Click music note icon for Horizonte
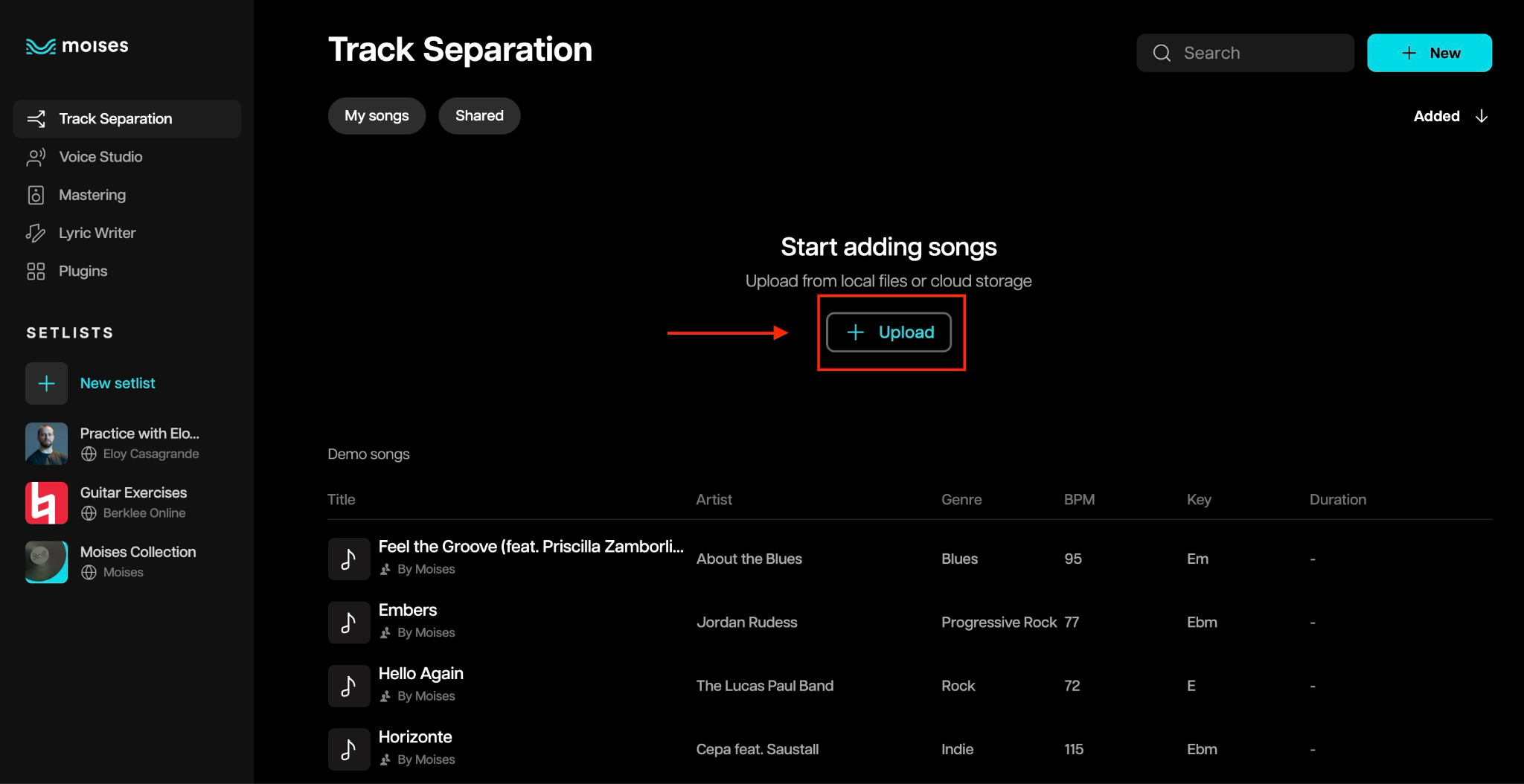This screenshot has width=1524, height=784. (x=349, y=749)
